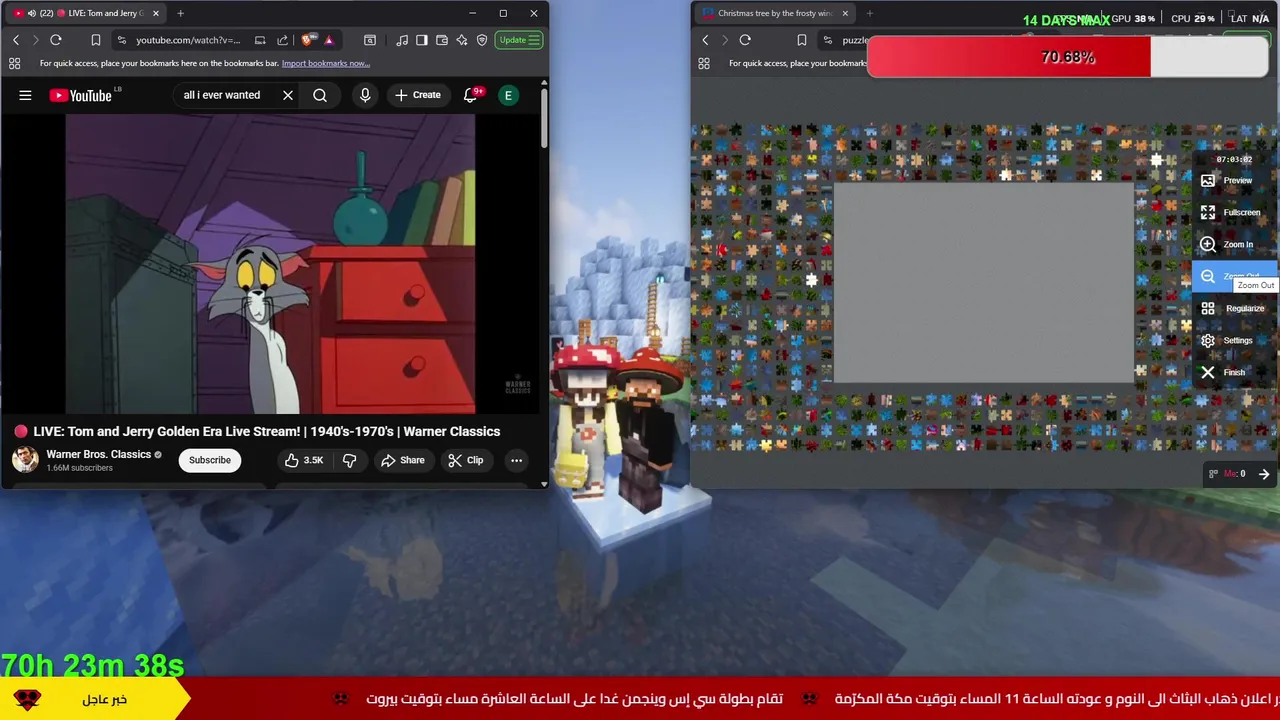Open puzzle Preview image

pyautogui.click(x=1235, y=180)
